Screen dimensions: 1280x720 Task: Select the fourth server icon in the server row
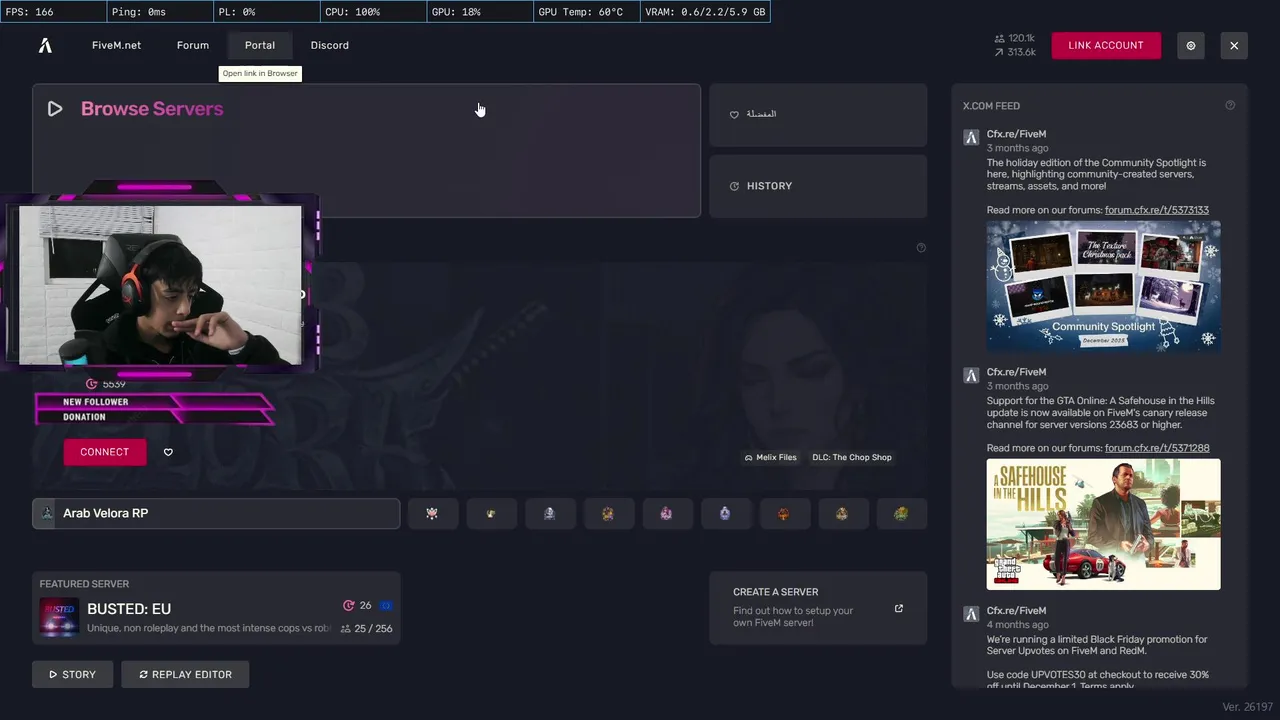608,513
